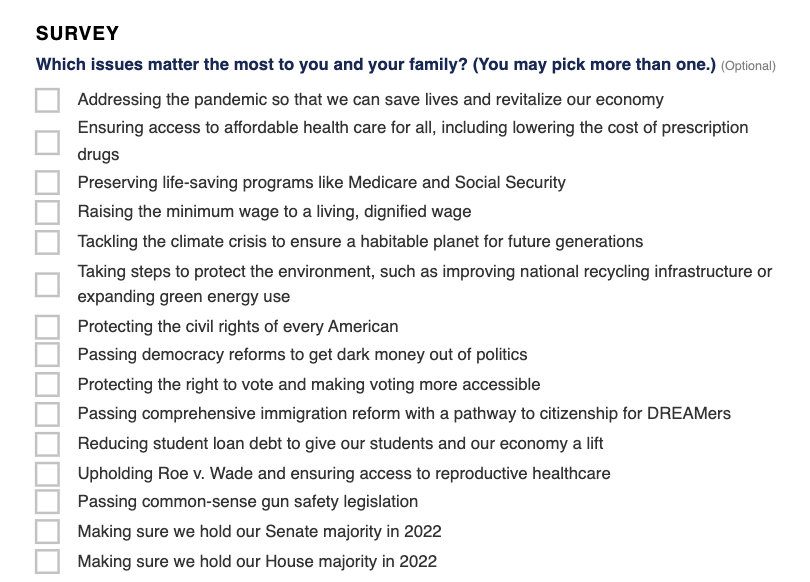Check the right to vote checkbox
Image resolution: width=810 pixels, height=582 pixels.
[x=47, y=385]
